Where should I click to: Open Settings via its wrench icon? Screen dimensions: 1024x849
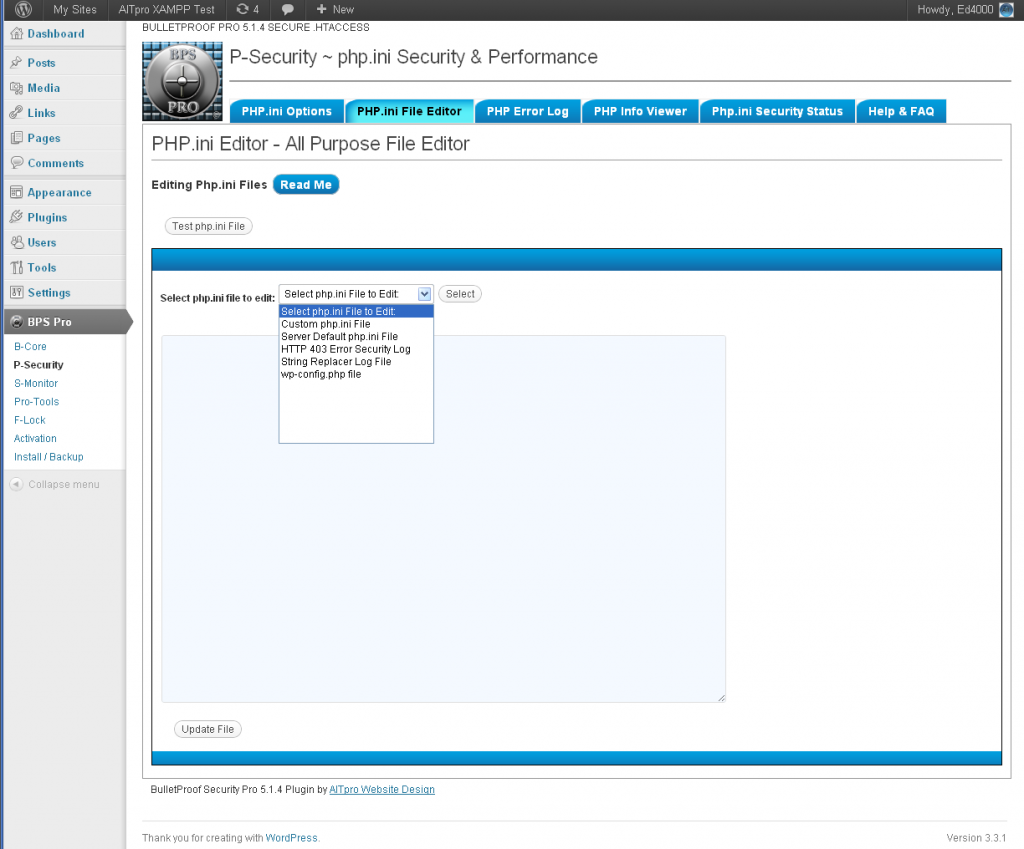click(x=15, y=292)
